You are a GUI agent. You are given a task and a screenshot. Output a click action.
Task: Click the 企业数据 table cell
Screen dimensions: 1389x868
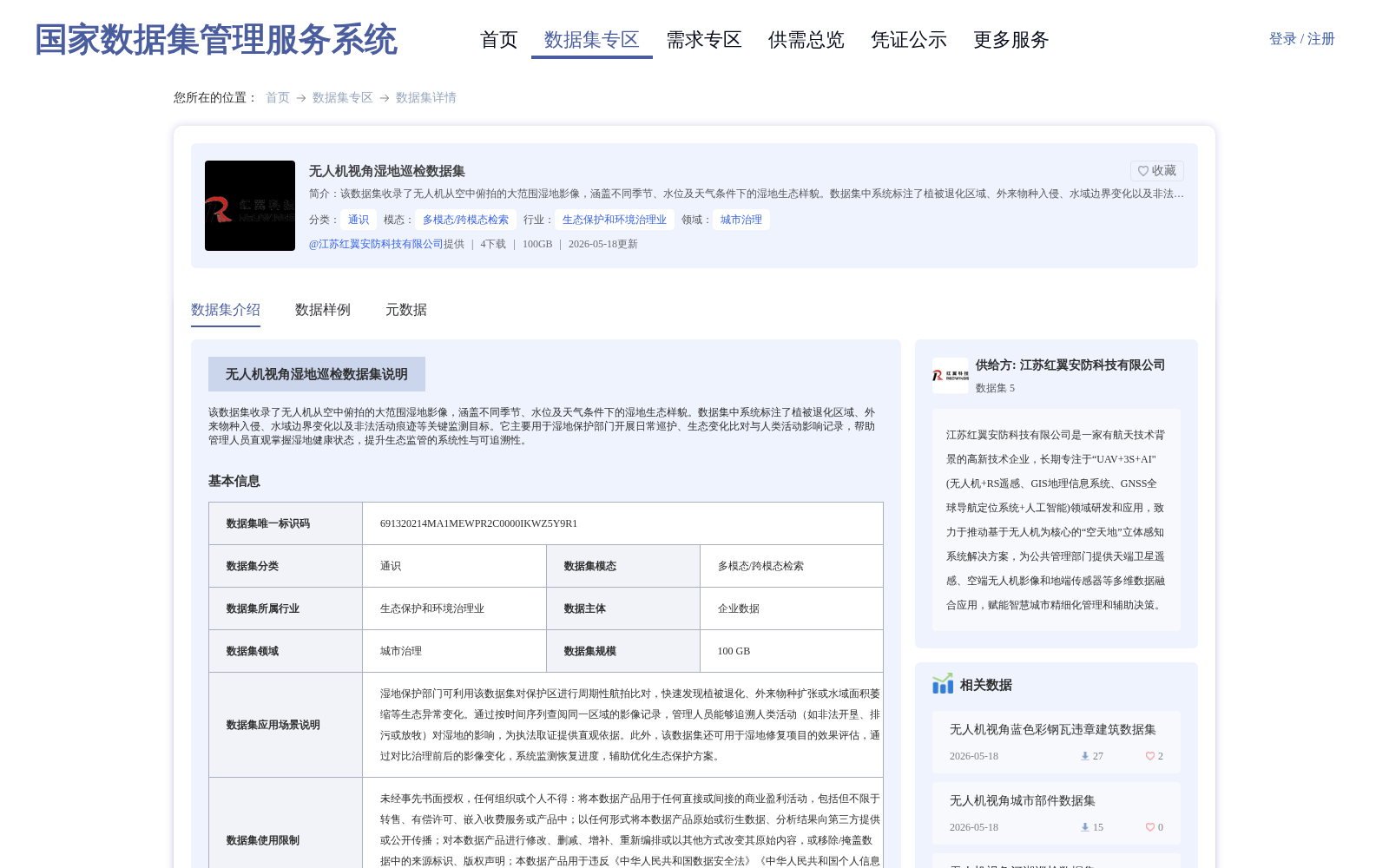click(x=792, y=608)
